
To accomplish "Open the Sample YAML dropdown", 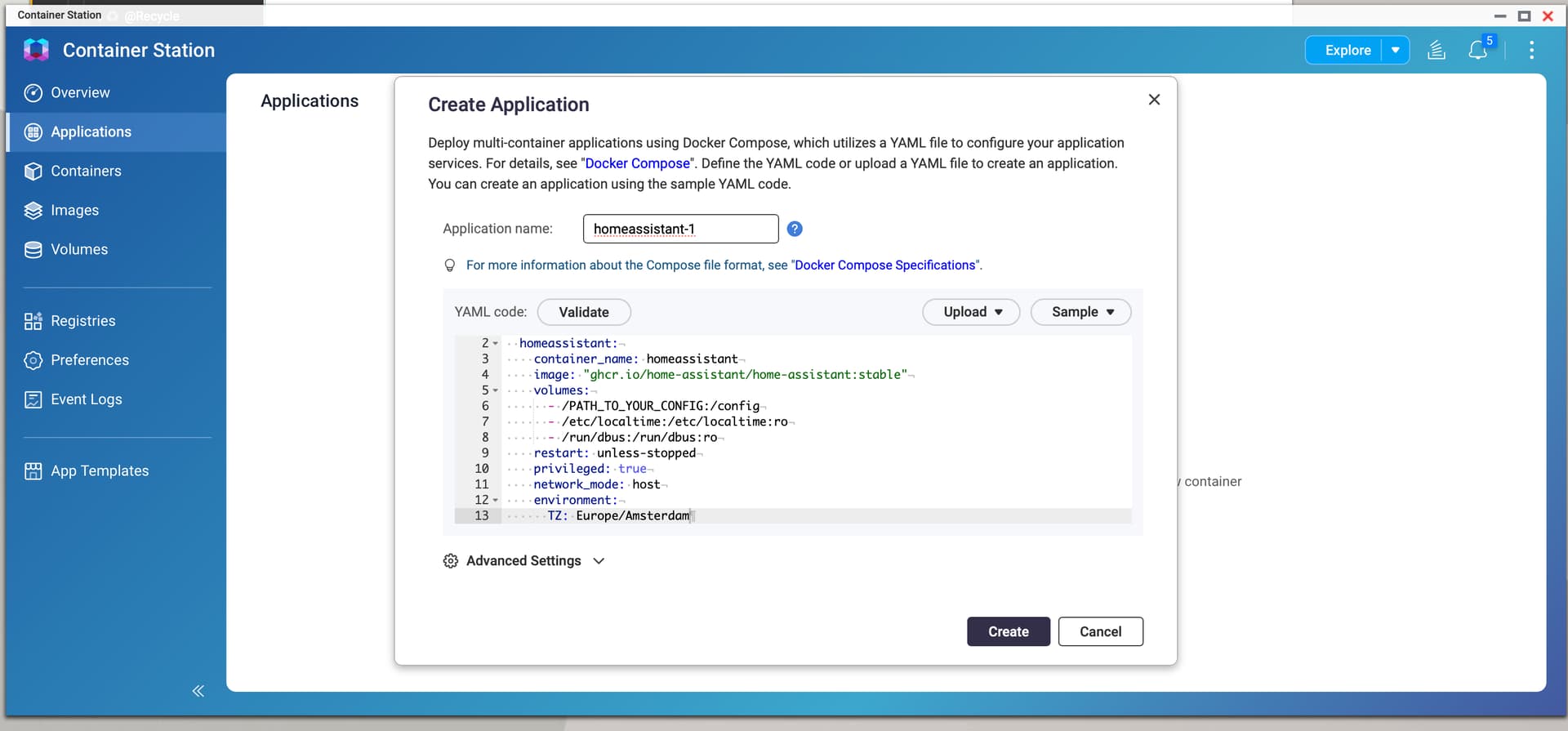I will click(1081, 312).
